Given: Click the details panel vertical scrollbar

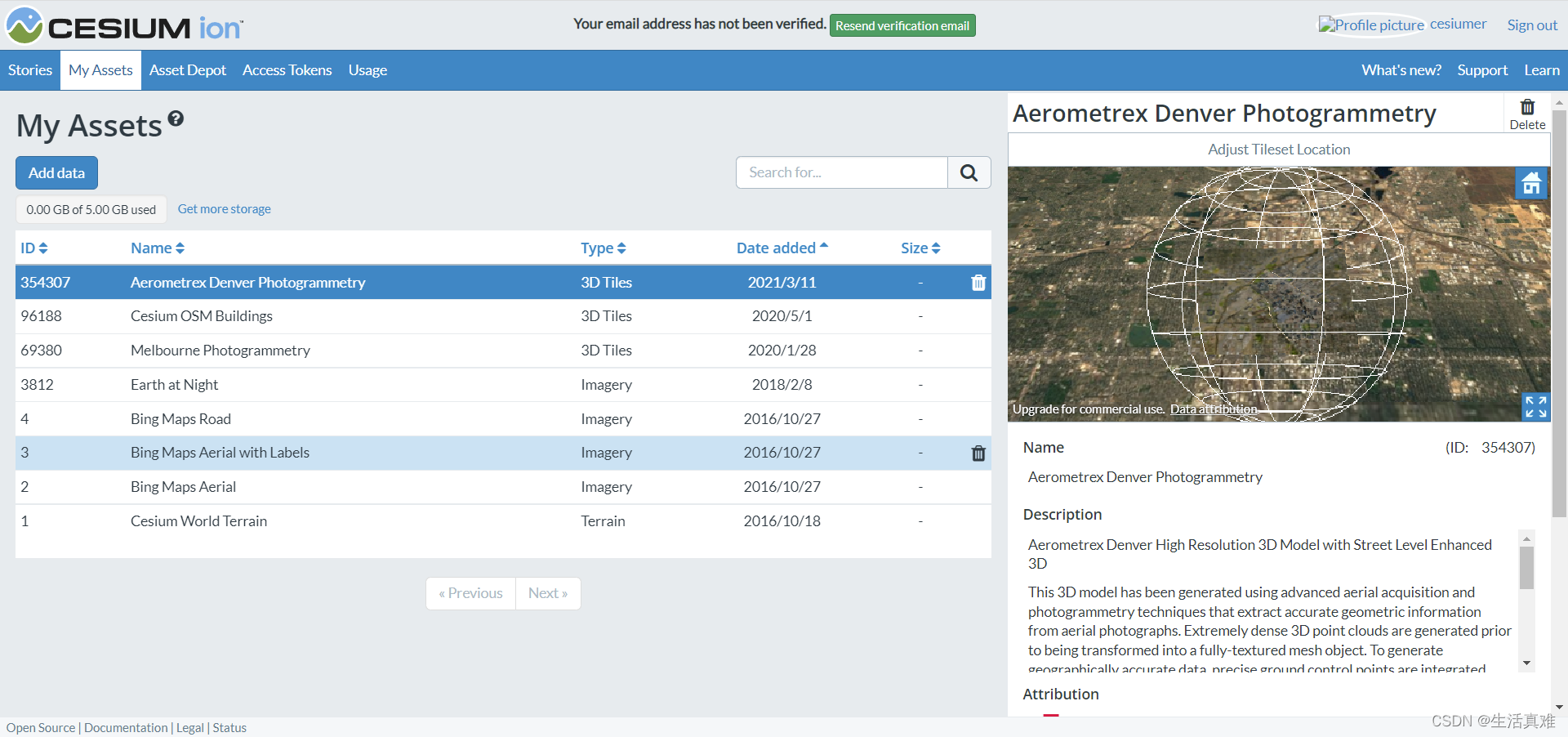Looking at the screenshot, I should 1559,315.
